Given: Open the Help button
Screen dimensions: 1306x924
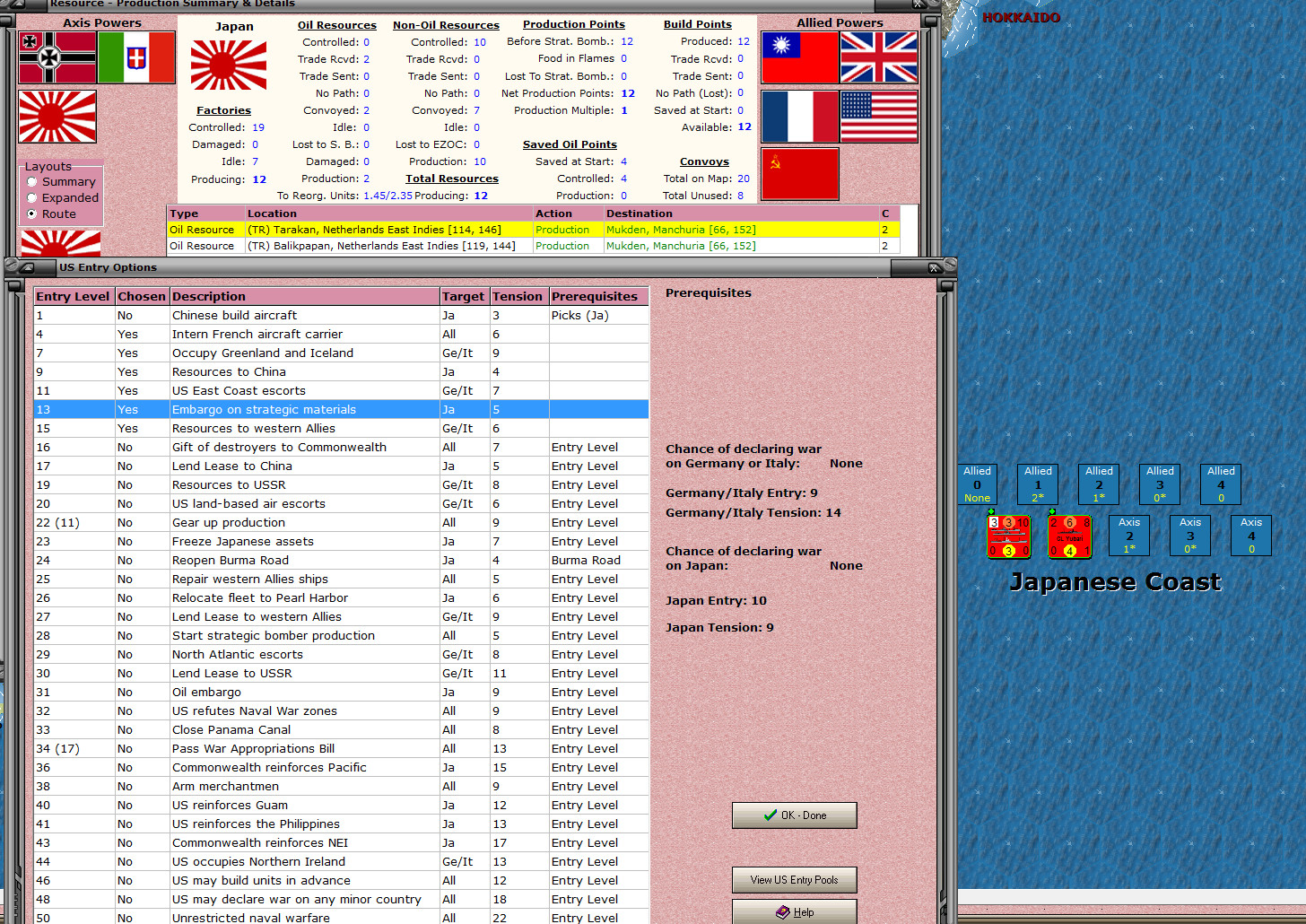Looking at the screenshot, I should (x=795, y=911).
